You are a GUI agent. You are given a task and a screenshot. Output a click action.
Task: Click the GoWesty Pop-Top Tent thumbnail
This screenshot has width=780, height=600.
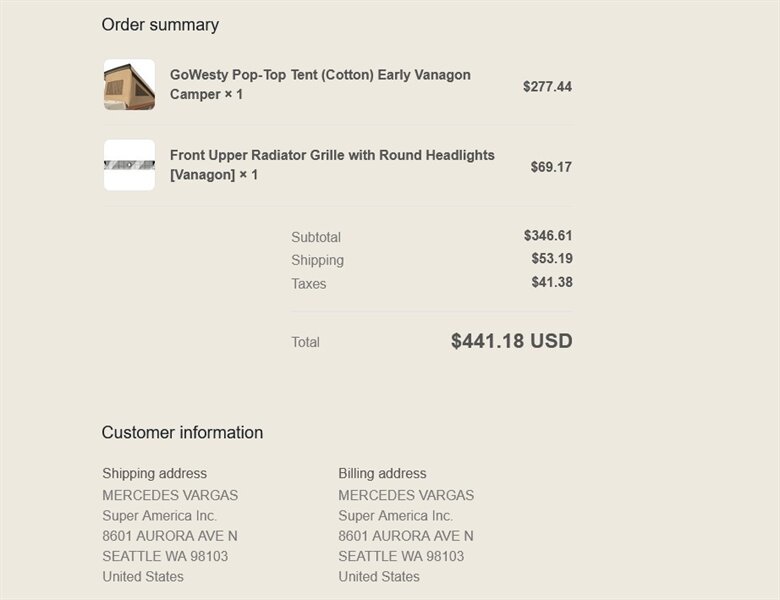pyautogui.click(x=129, y=85)
